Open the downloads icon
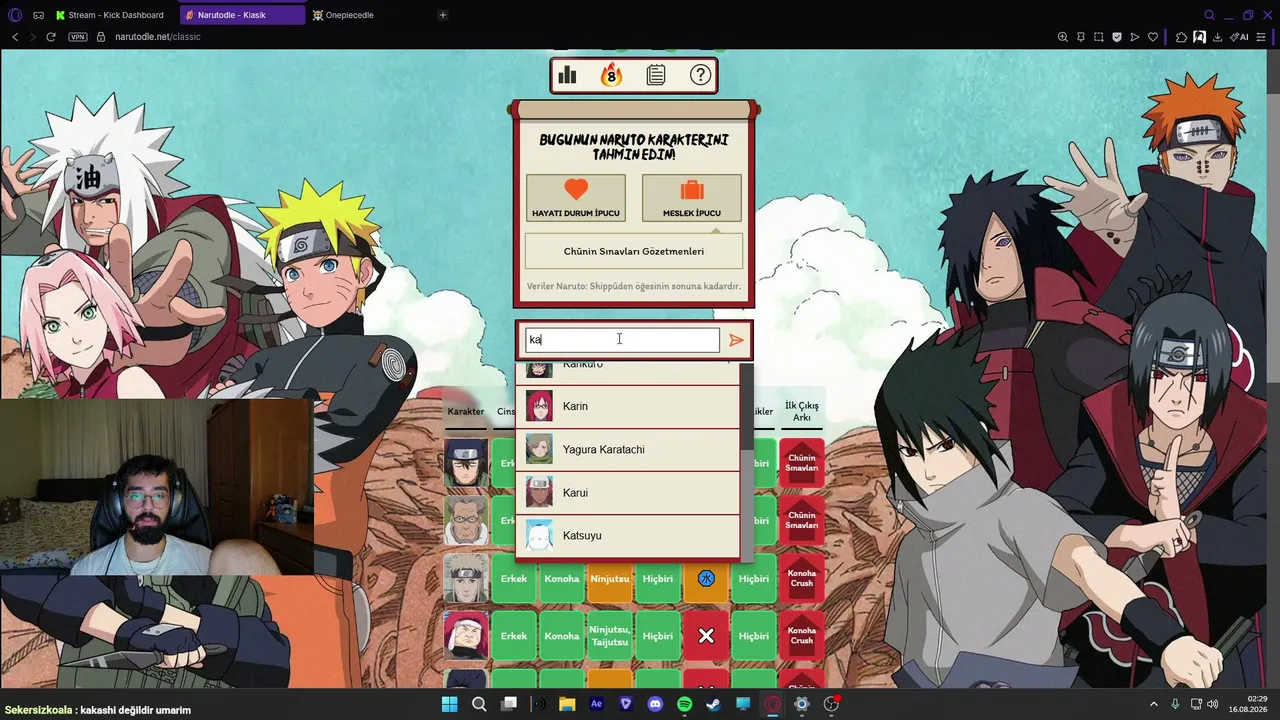 pos(1217,37)
